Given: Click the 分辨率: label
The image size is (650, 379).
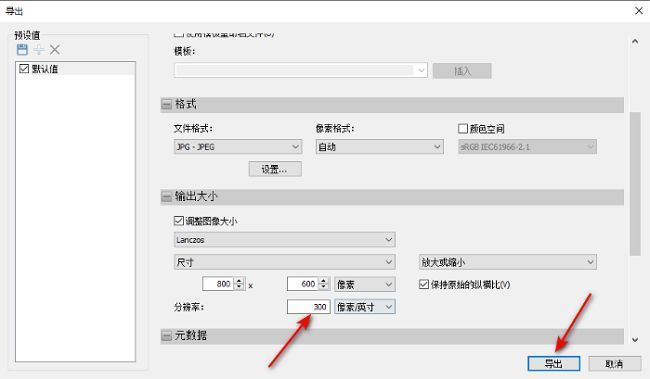Looking at the screenshot, I should click(x=189, y=307).
